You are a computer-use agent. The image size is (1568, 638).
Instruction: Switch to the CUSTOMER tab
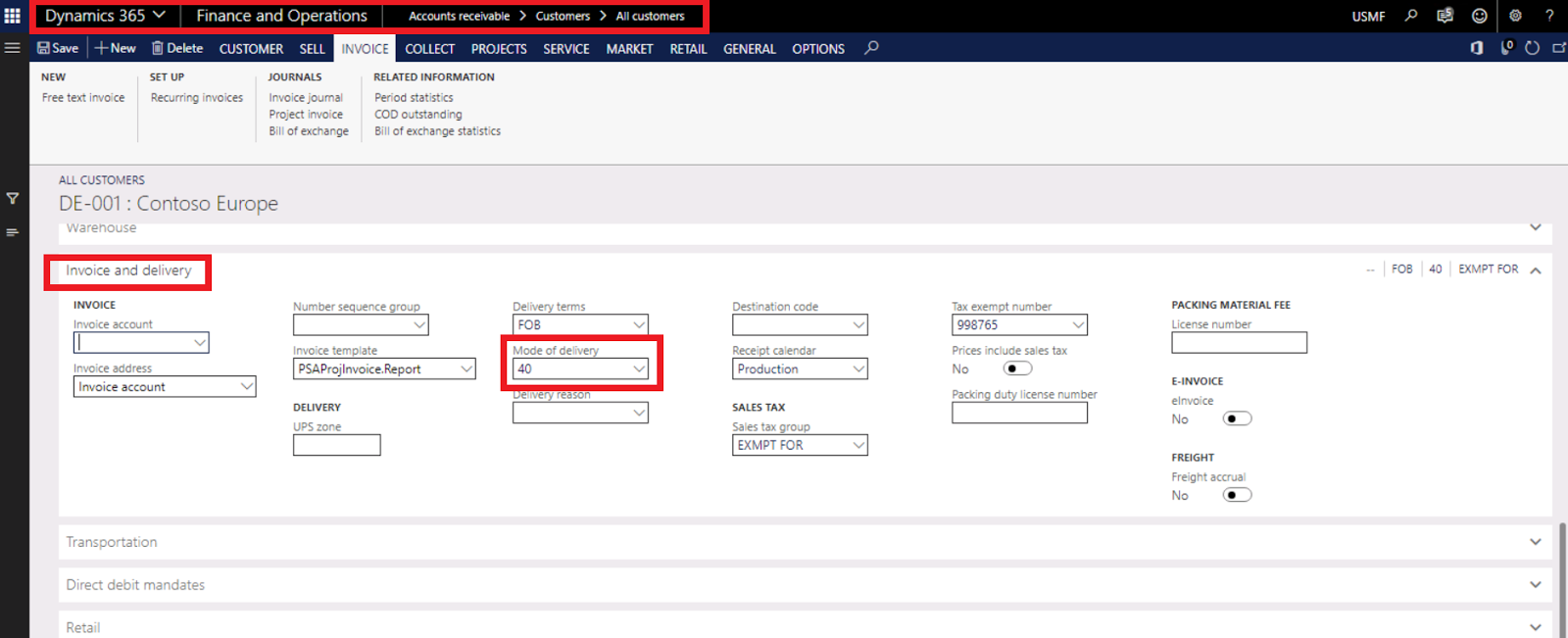coord(251,48)
